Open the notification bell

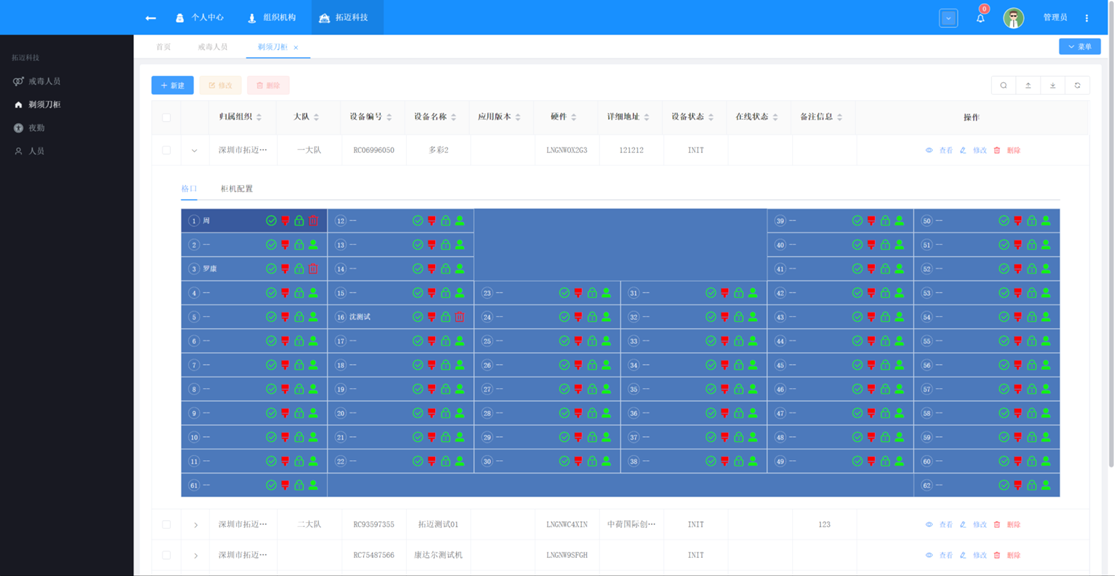[x=980, y=18]
